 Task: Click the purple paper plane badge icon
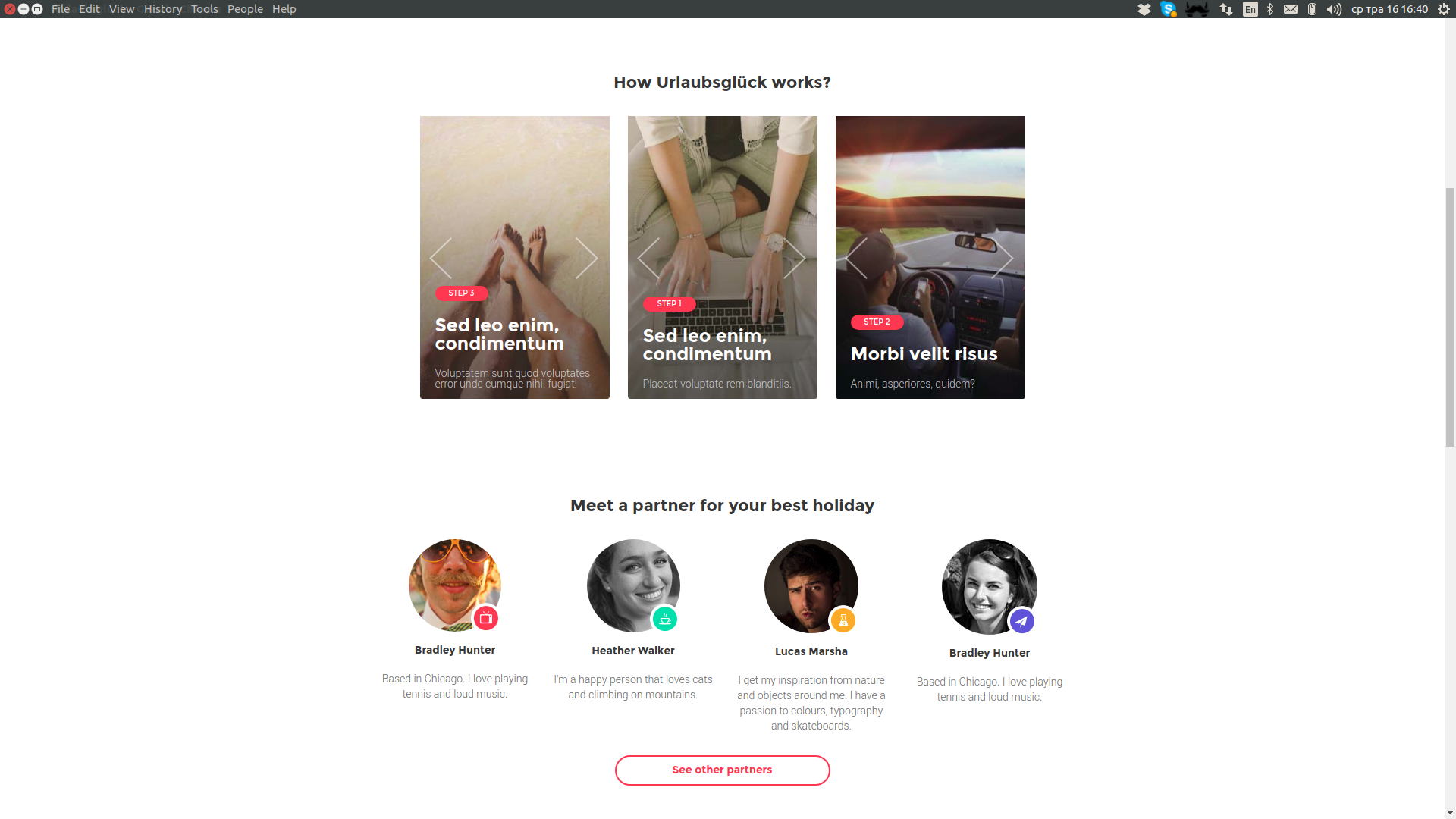[x=1021, y=622]
